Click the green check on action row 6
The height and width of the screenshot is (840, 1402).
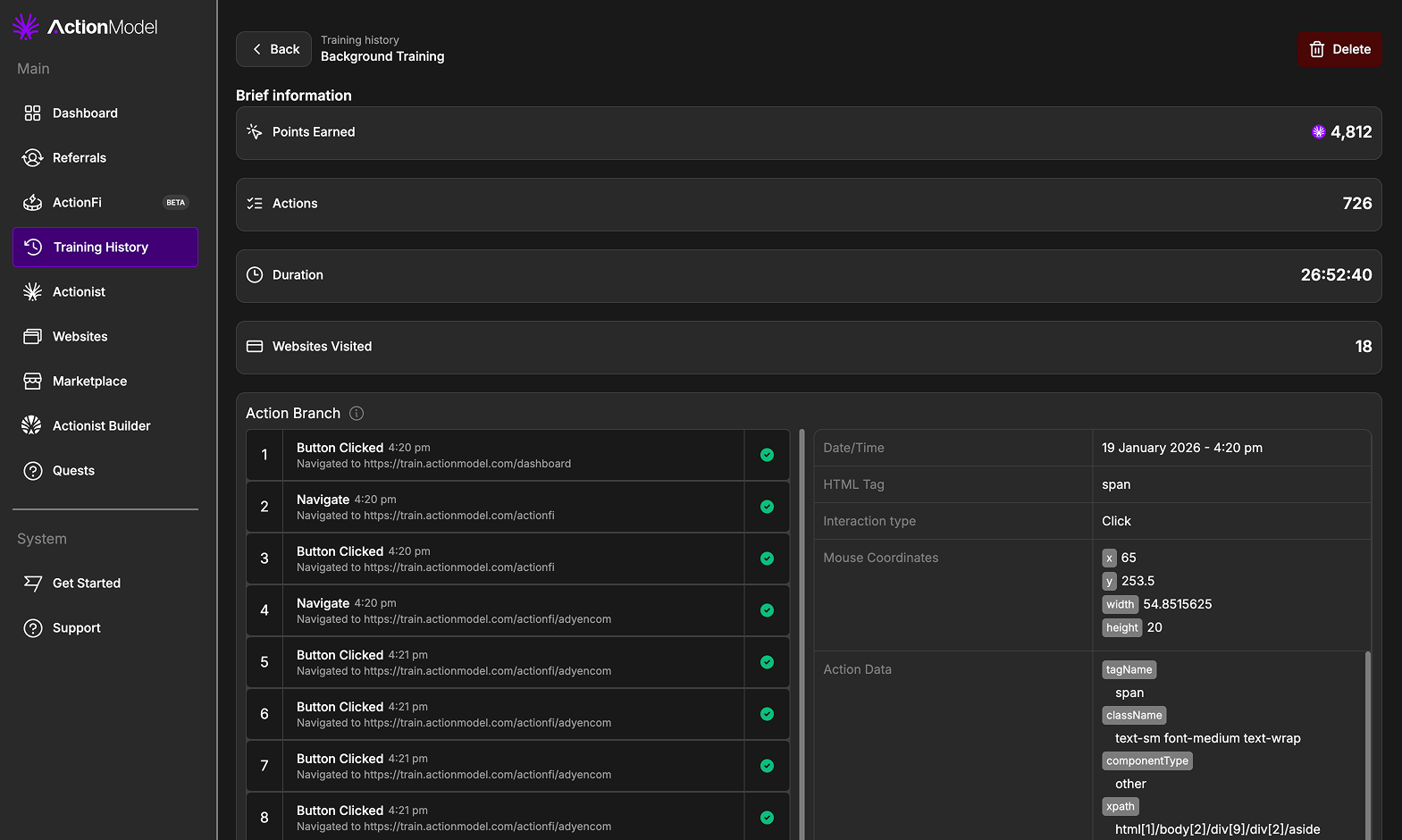pos(767,714)
